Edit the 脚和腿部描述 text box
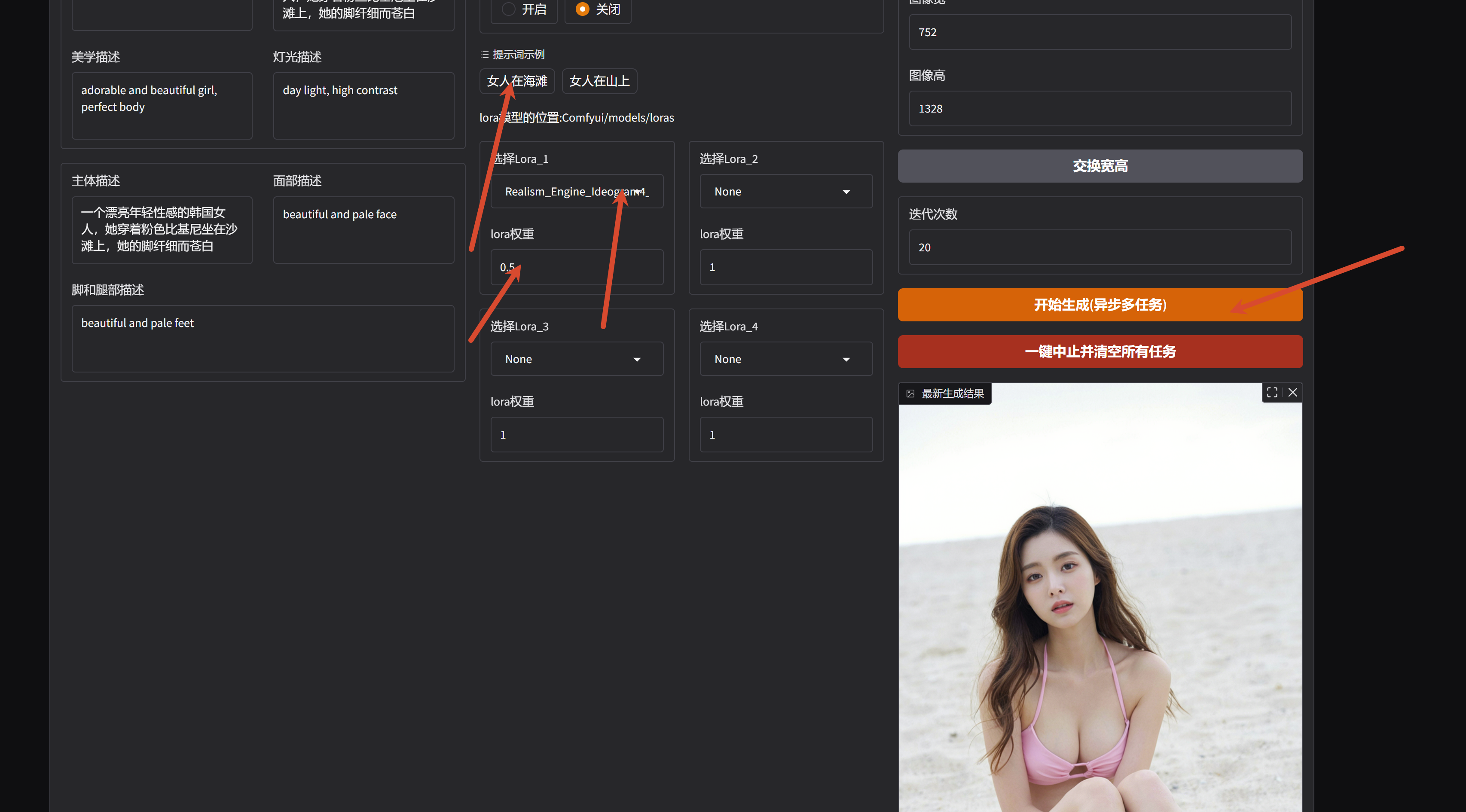The width and height of the screenshot is (1466, 812). (263, 339)
